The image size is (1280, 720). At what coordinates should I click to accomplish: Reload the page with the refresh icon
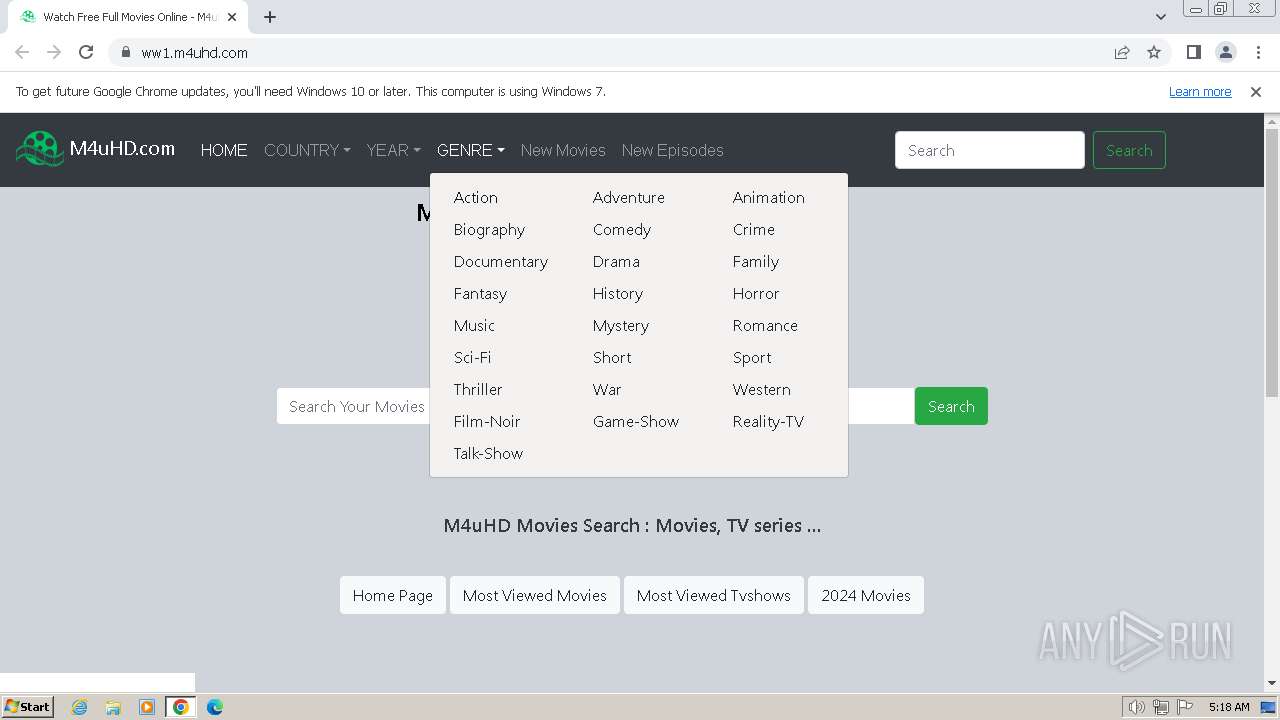[x=86, y=52]
